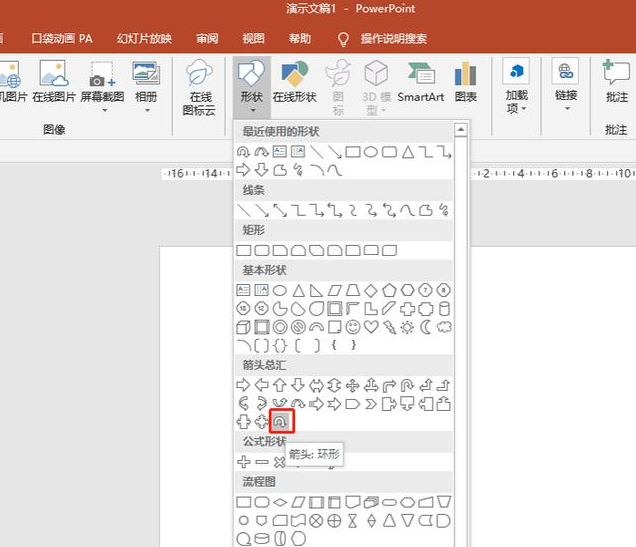Select the text box in 最近使用的形状
Image resolution: width=636 pixels, height=547 pixels.
click(279, 152)
